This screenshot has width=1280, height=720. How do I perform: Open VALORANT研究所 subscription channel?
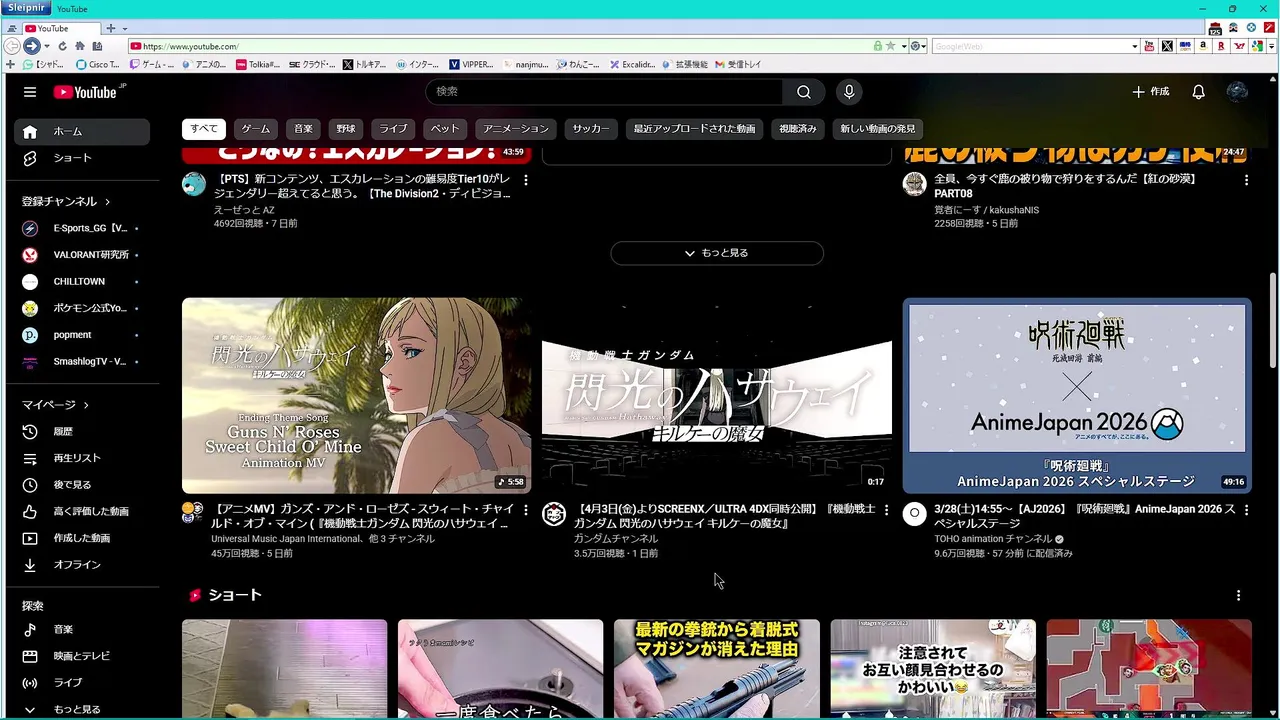[x=82, y=255]
